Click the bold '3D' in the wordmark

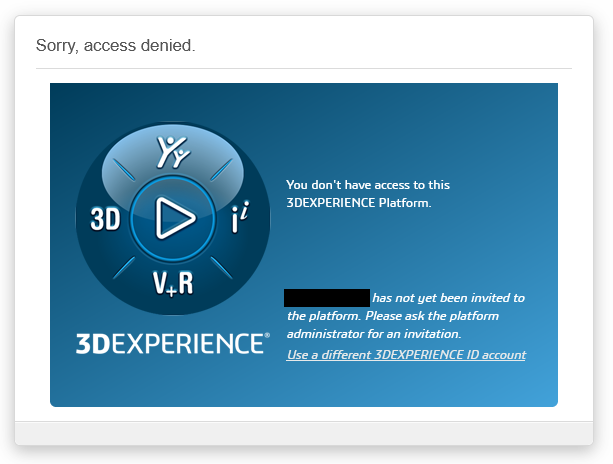tap(93, 344)
